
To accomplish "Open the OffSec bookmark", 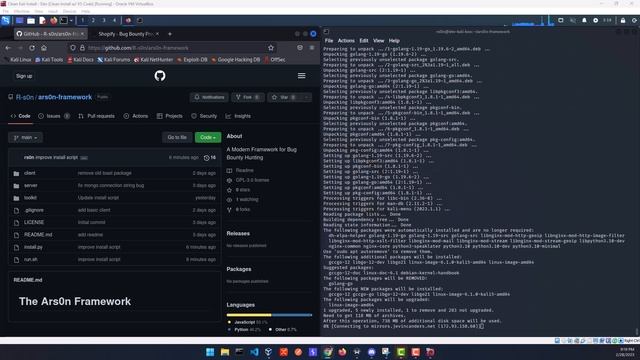I will [275, 60].
